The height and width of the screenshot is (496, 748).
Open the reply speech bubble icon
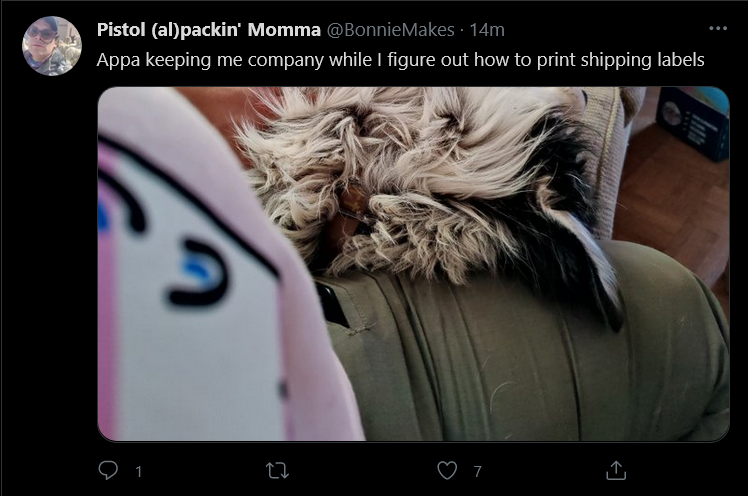click(x=108, y=470)
